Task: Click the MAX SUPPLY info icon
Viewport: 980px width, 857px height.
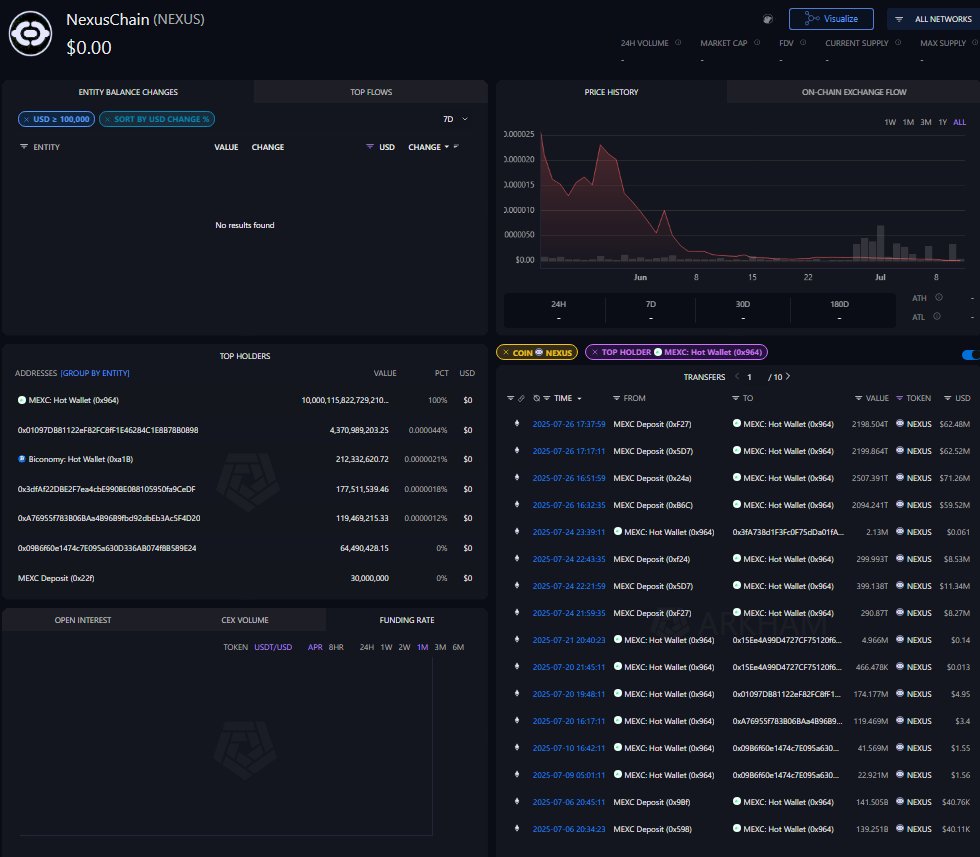Action: coord(974,43)
